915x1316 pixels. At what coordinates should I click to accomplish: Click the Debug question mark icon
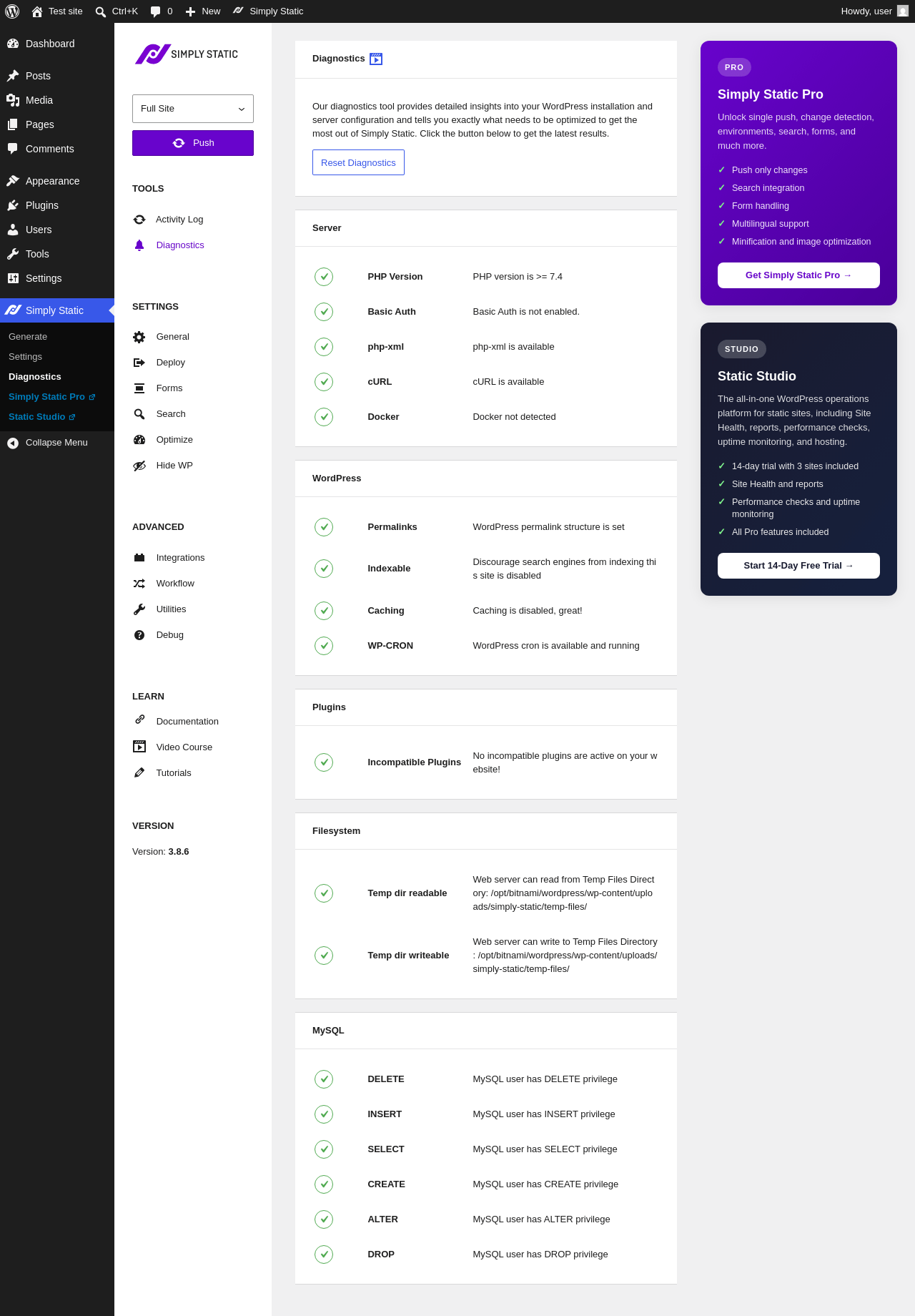pos(139,635)
